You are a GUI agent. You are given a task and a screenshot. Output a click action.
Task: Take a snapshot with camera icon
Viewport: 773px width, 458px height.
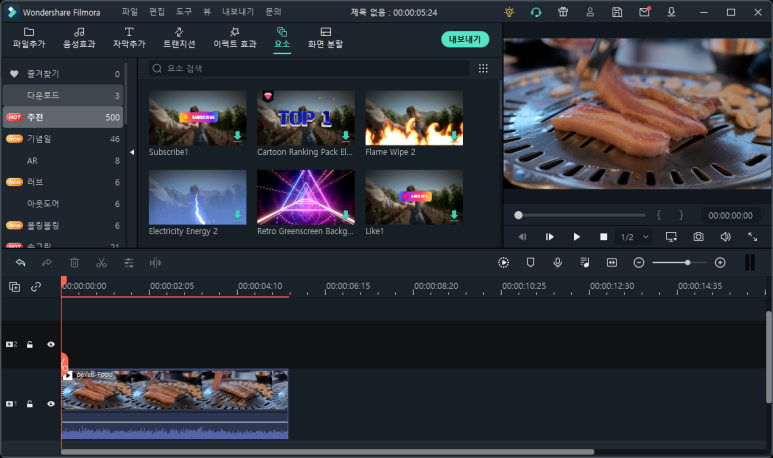tap(699, 237)
